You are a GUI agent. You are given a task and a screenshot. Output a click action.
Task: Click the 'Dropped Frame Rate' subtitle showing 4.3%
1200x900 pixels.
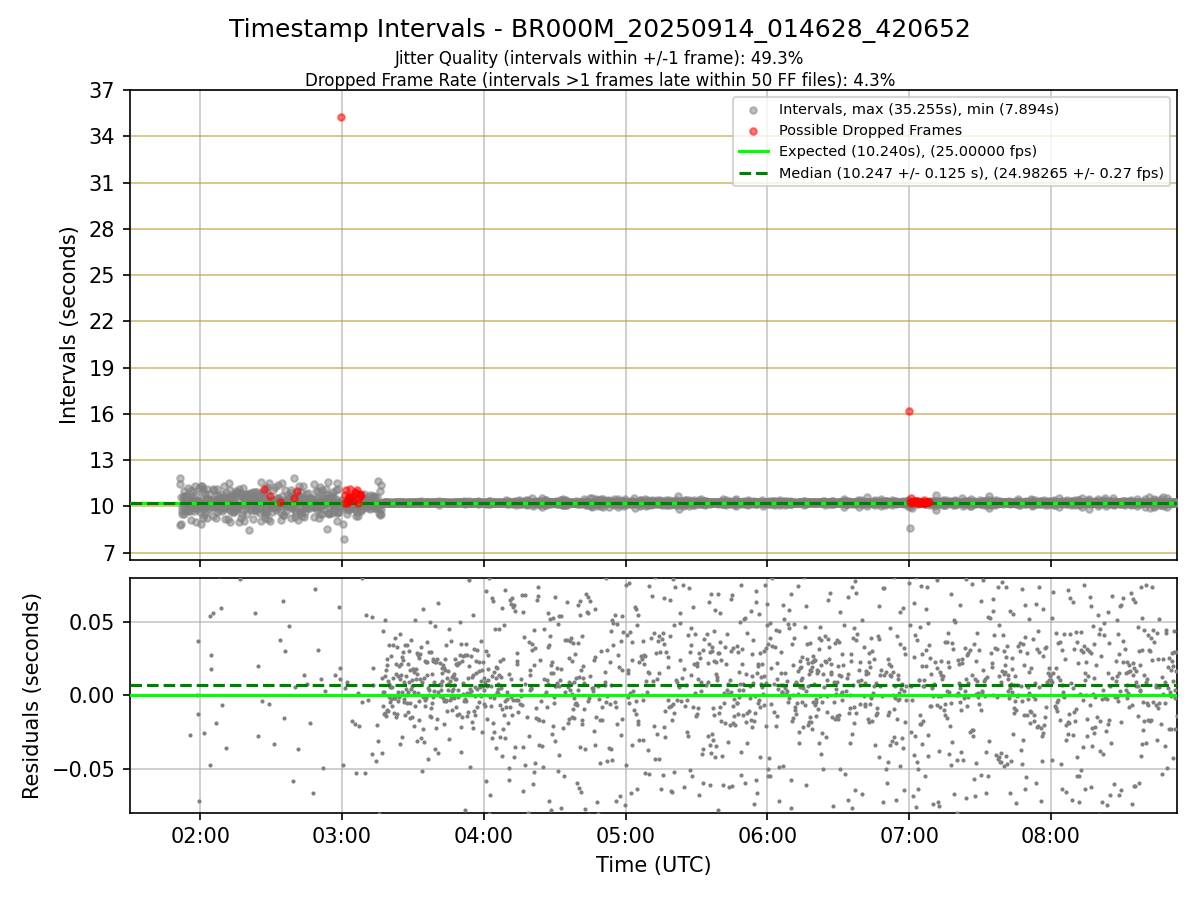(x=599, y=79)
